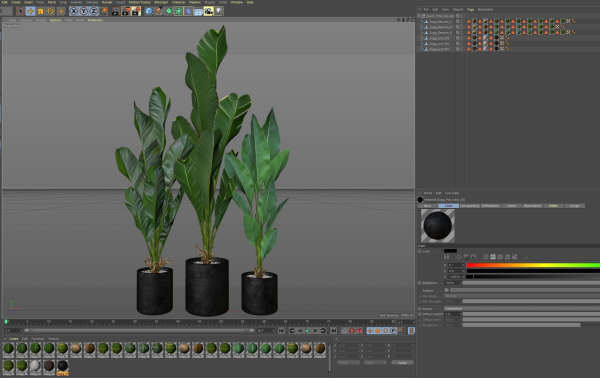Go to start of timeline
Screen dimensions: 600x378
(281, 331)
